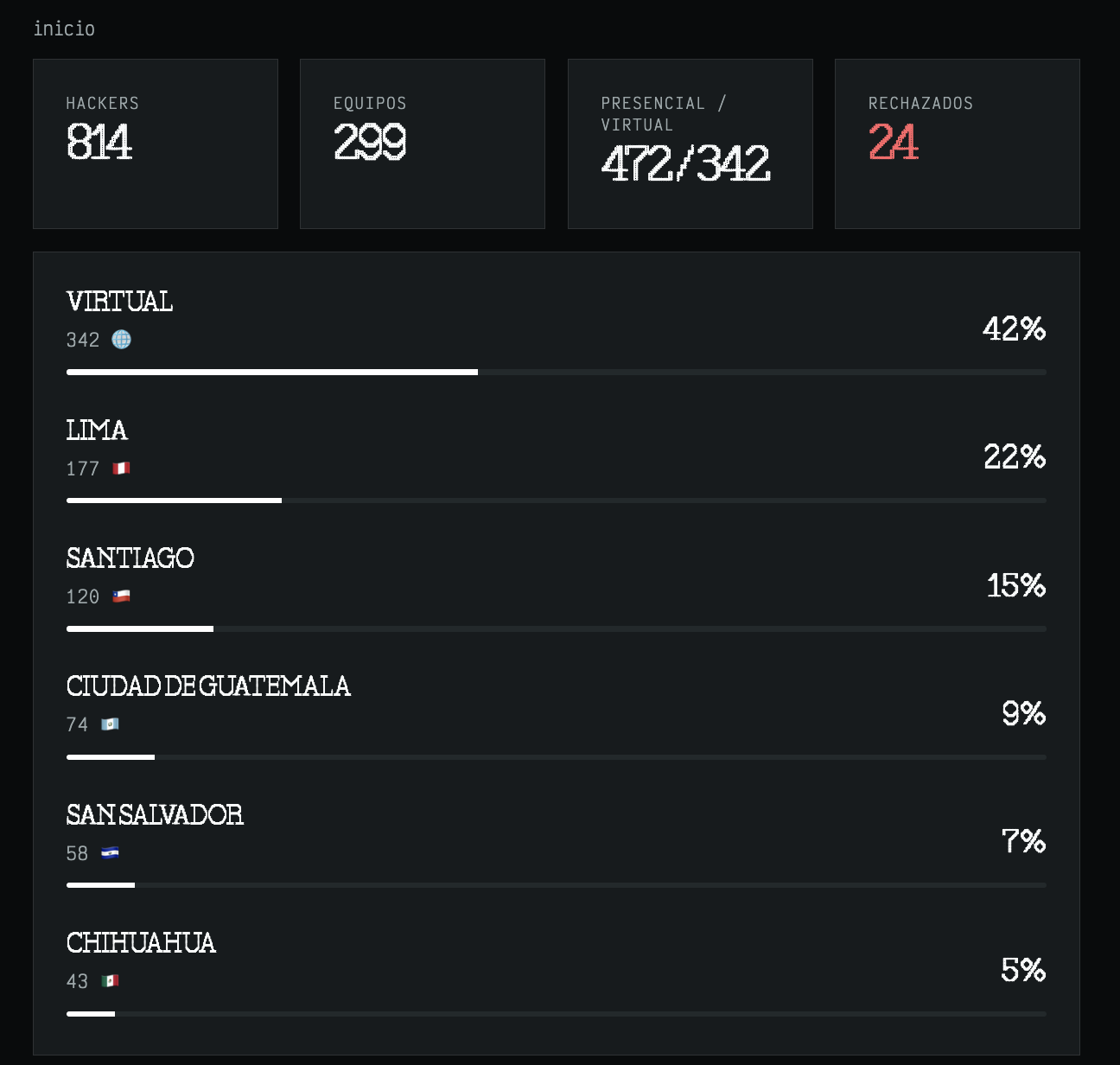1120x1065 pixels.
Task: Select the Ciudad de Guatemala heading
Action: (208, 686)
